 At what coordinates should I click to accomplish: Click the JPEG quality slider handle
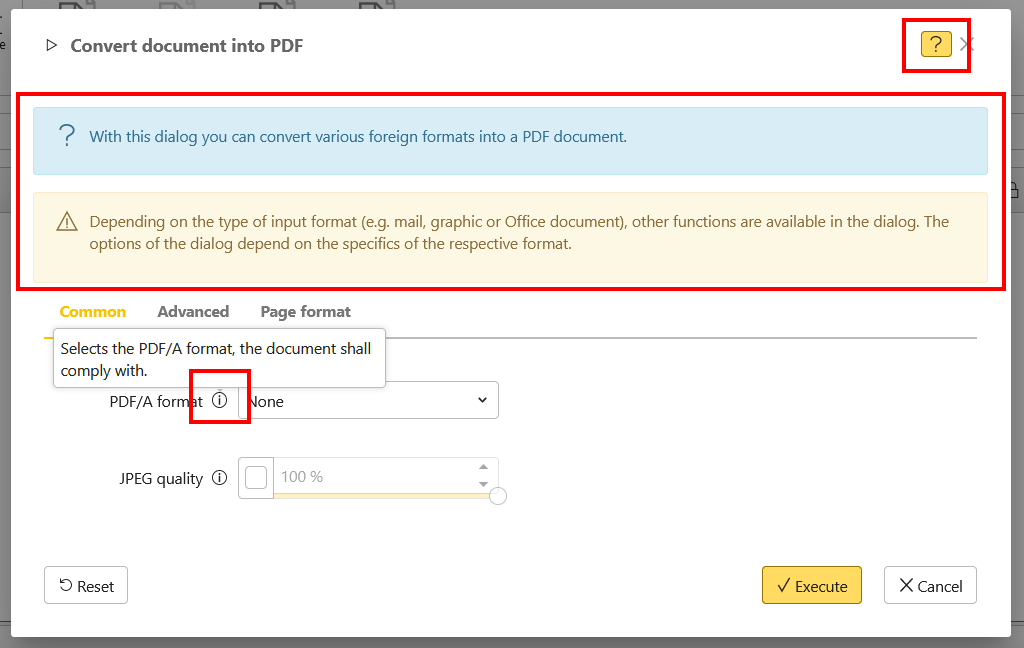[x=497, y=496]
